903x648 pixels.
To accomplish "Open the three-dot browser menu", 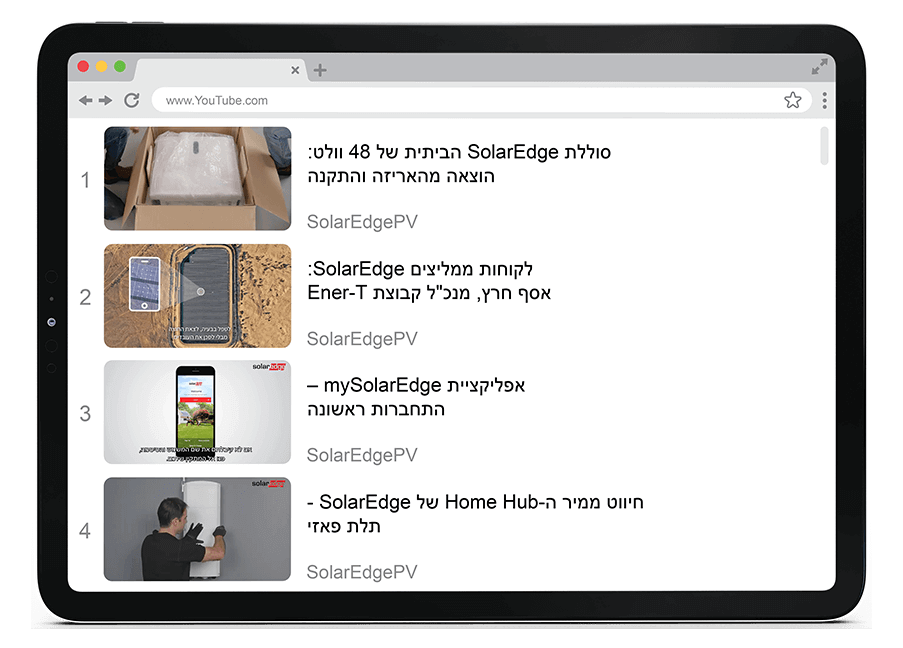I will [825, 101].
